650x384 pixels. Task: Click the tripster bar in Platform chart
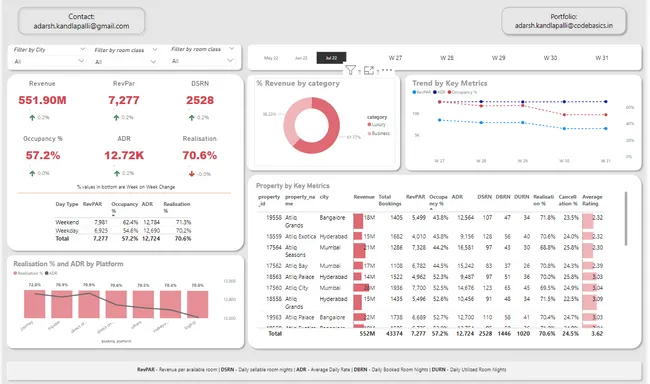61,304
